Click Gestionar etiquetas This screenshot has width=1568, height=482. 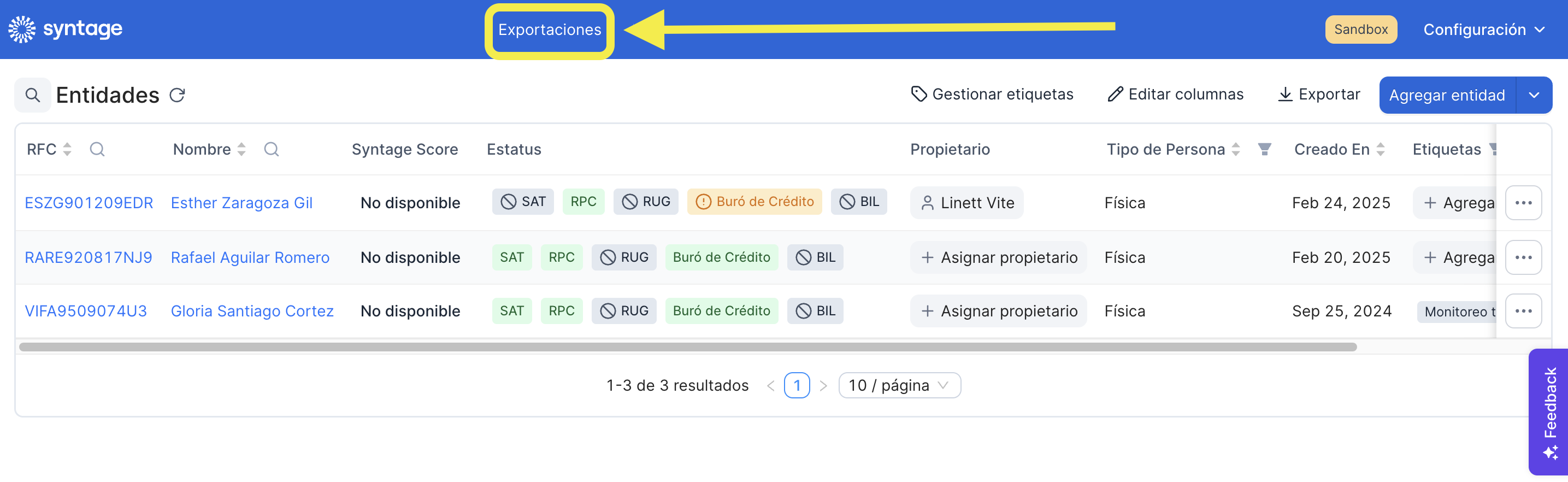coord(992,95)
